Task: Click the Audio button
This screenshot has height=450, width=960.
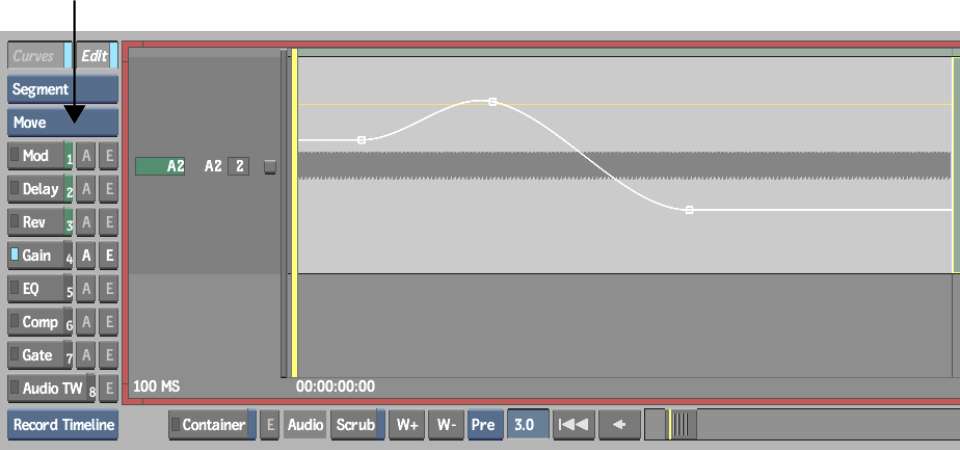Action: tap(305, 424)
